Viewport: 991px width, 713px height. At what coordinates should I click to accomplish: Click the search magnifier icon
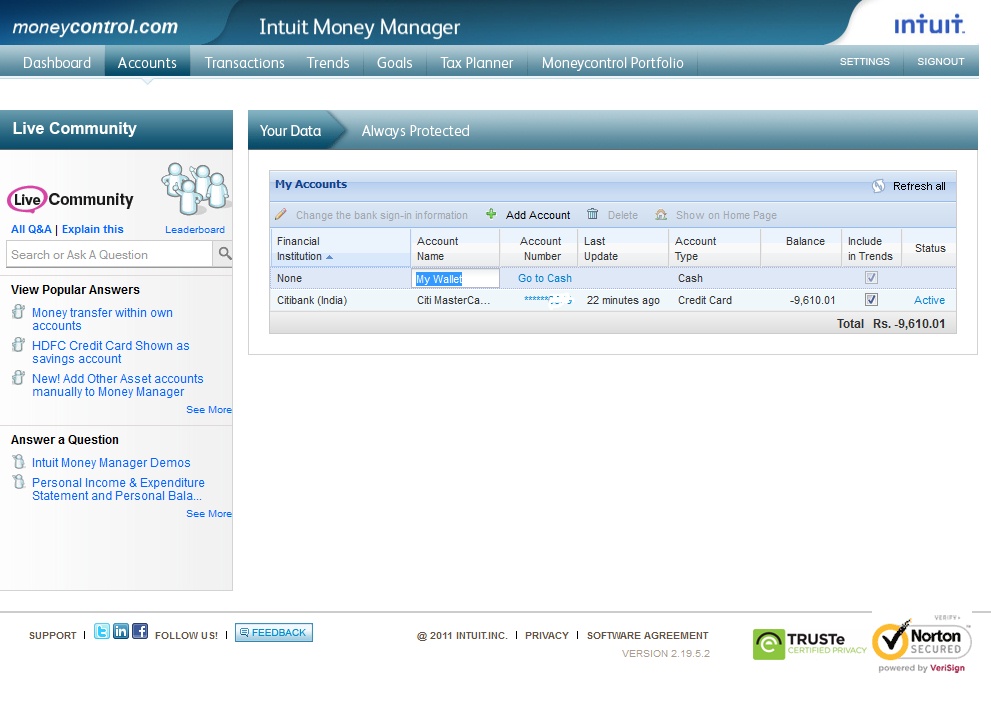(224, 253)
